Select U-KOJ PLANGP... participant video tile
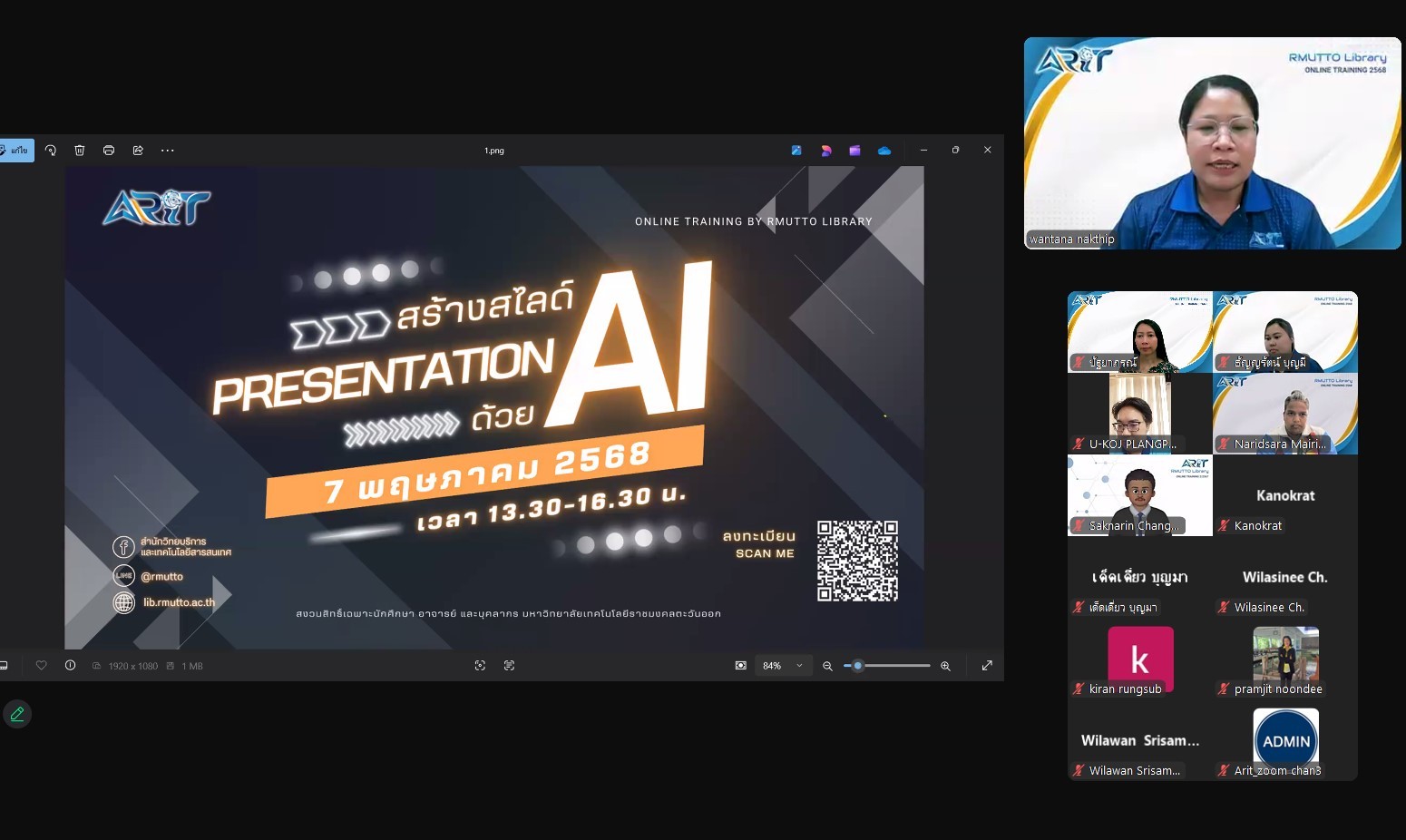The height and width of the screenshot is (840, 1406). (1140, 413)
